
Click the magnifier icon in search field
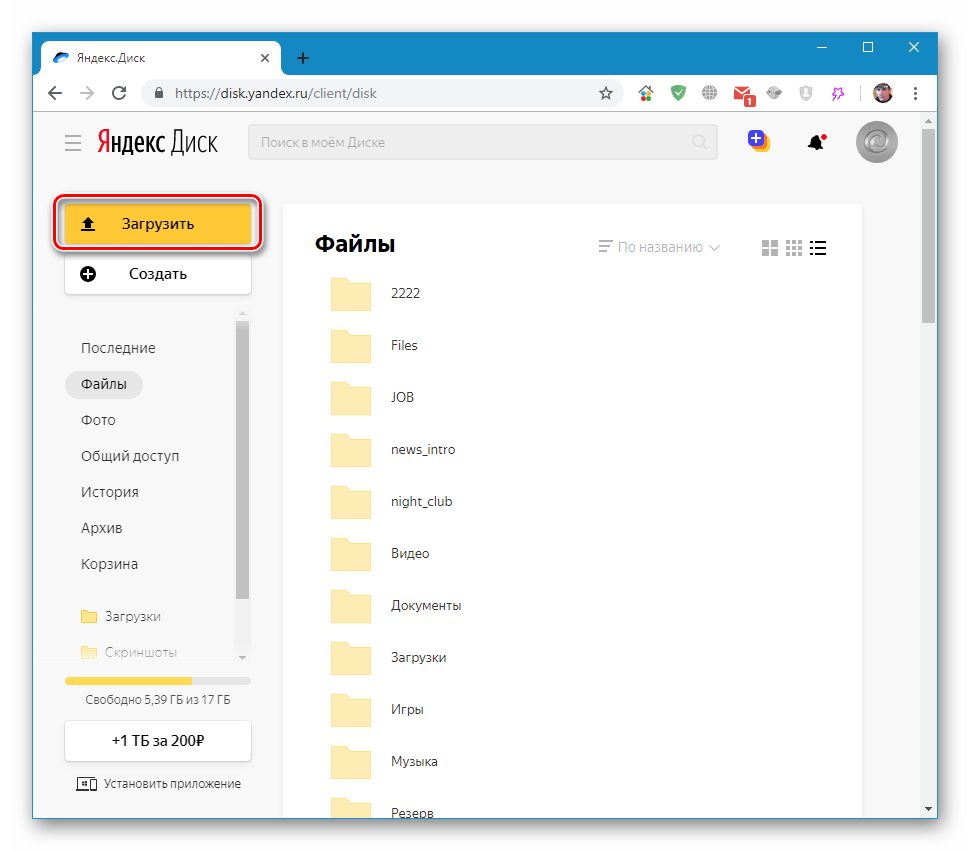point(700,142)
